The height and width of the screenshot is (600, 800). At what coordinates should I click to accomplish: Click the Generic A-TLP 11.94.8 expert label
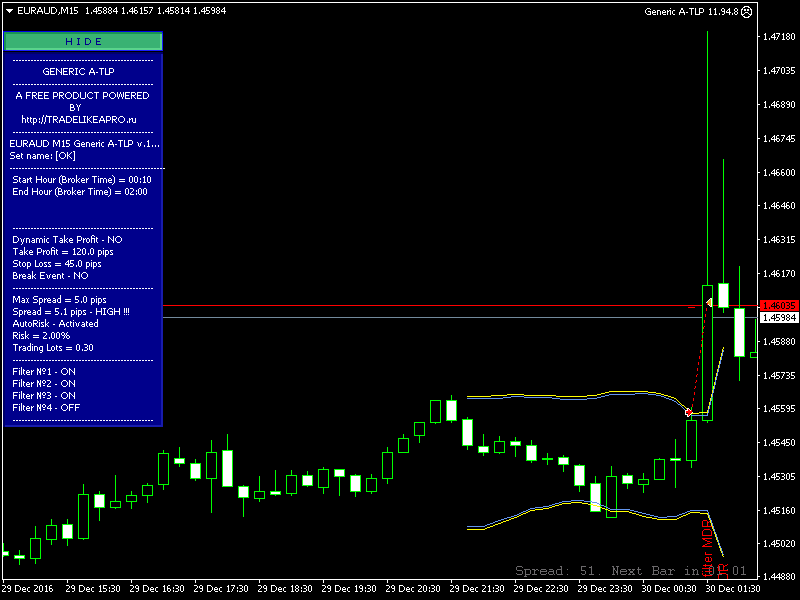tap(691, 12)
